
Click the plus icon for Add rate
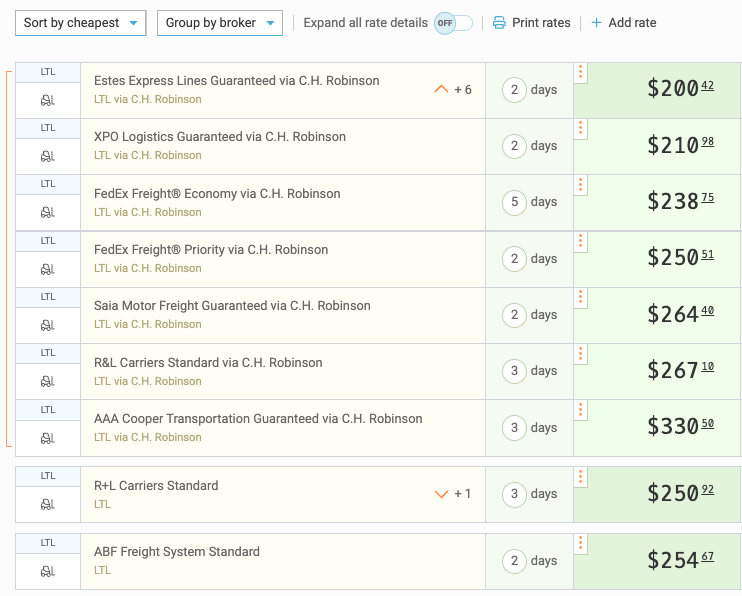597,23
